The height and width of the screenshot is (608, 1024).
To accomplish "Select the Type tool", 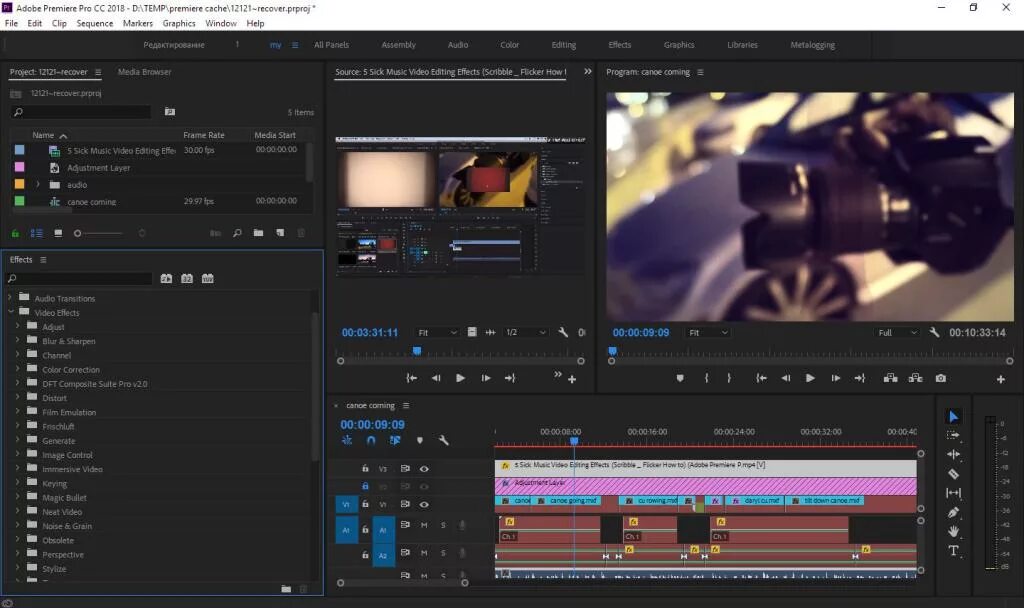I will point(953,551).
